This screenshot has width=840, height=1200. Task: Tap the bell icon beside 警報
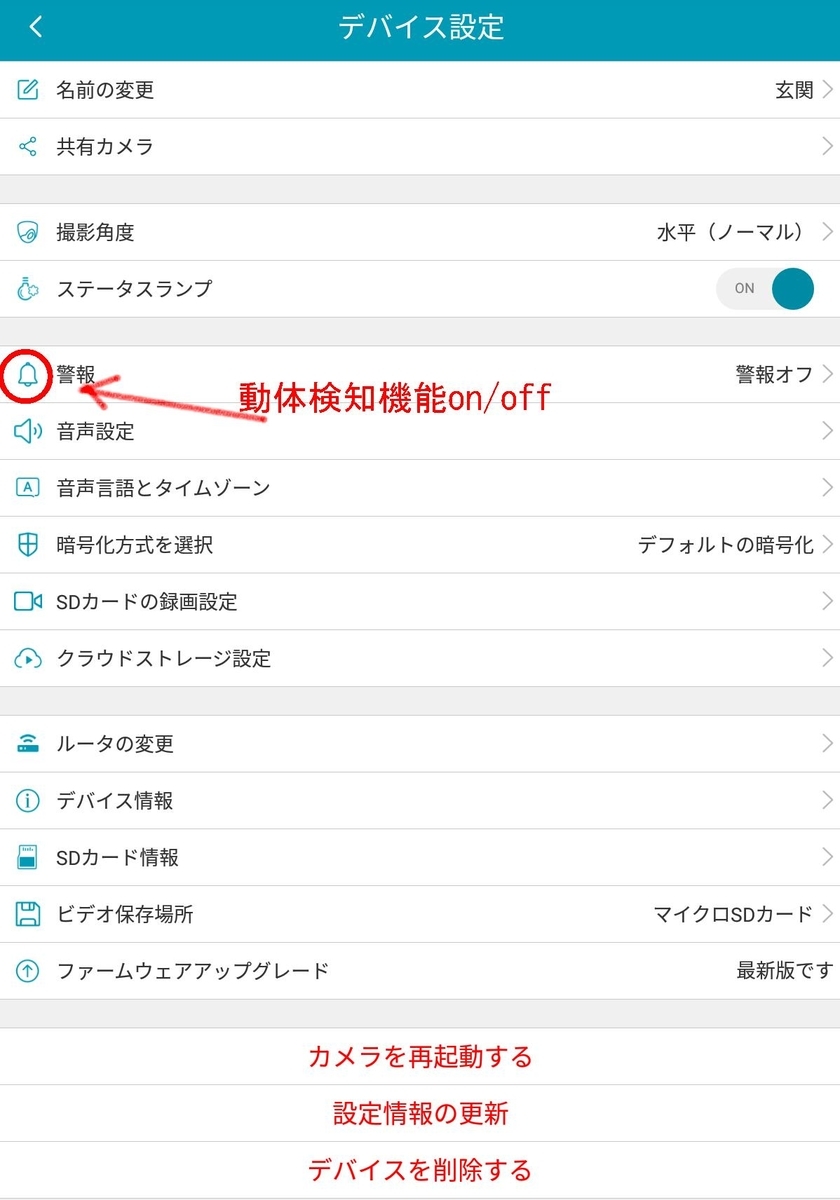tap(28, 374)
